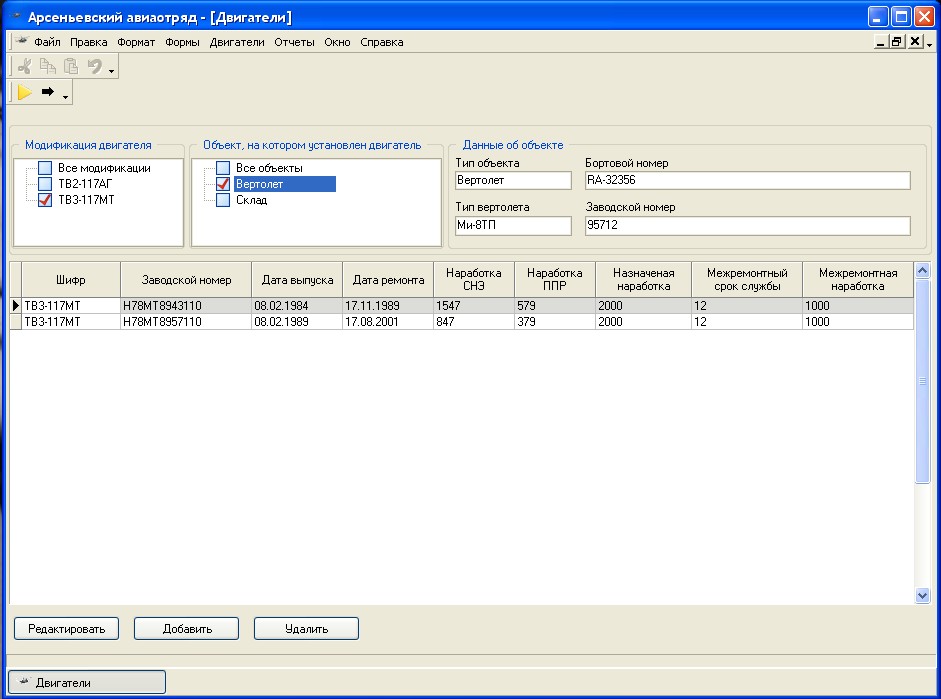The width and height of the screenshot is (941, 699).
Task: Click the table scrollbar down arrow
Action: 922,595
